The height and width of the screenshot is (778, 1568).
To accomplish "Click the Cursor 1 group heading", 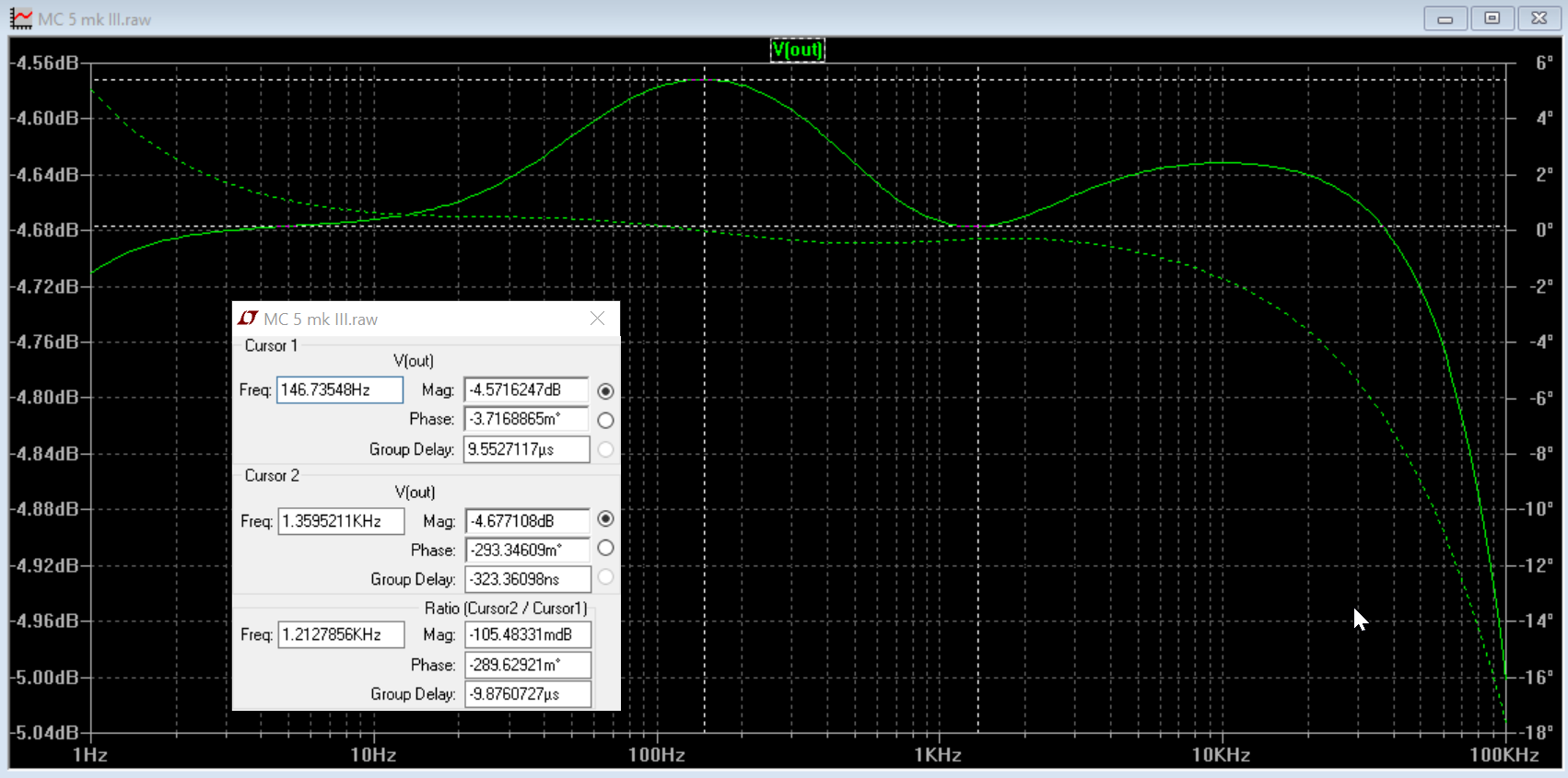I will click(271, 345).
